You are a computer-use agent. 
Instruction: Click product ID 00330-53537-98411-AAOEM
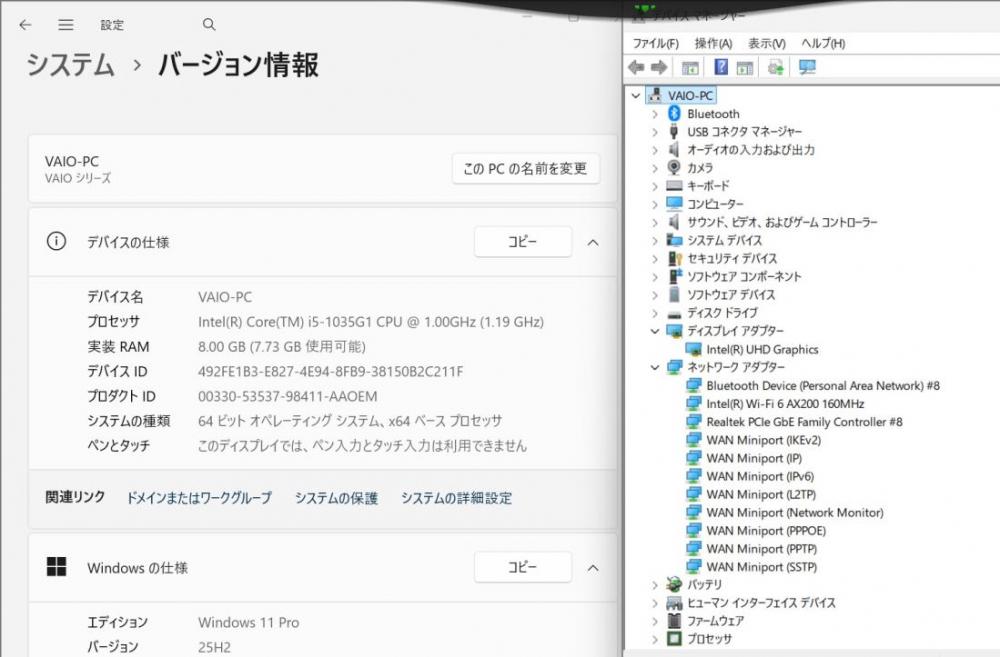[288, 396]
